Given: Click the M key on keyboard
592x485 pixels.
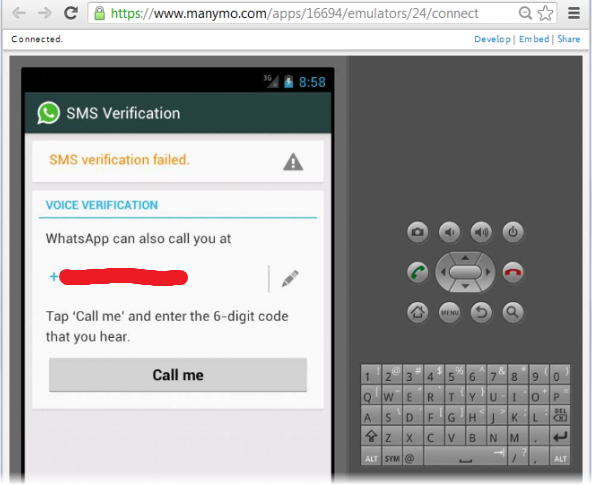Looking at the screenshot, I should pos(518,436).
